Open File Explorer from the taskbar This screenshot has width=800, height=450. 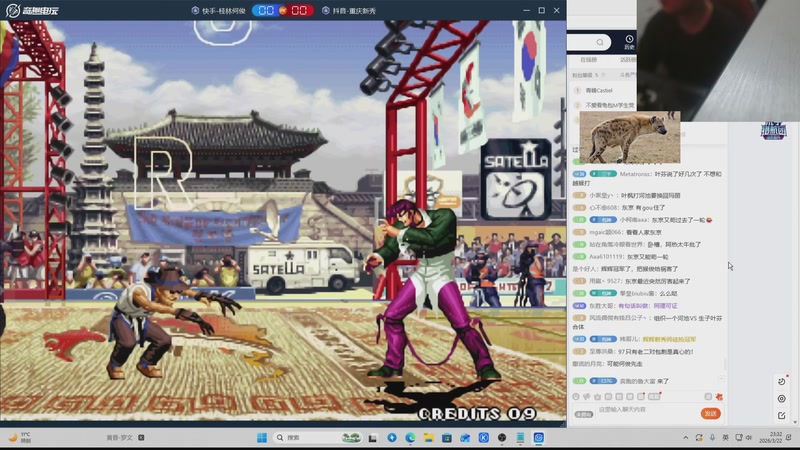(x=429, y=437)
